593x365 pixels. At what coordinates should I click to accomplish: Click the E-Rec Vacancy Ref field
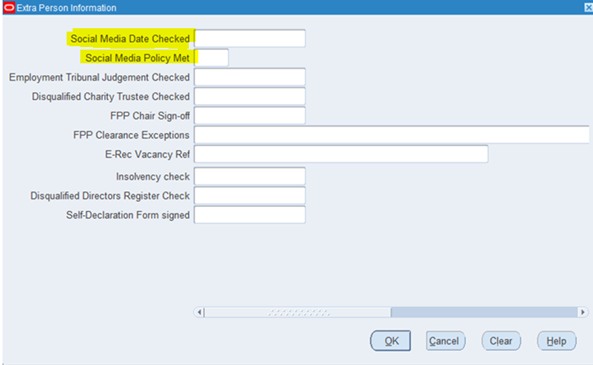(x=341, y=154)
